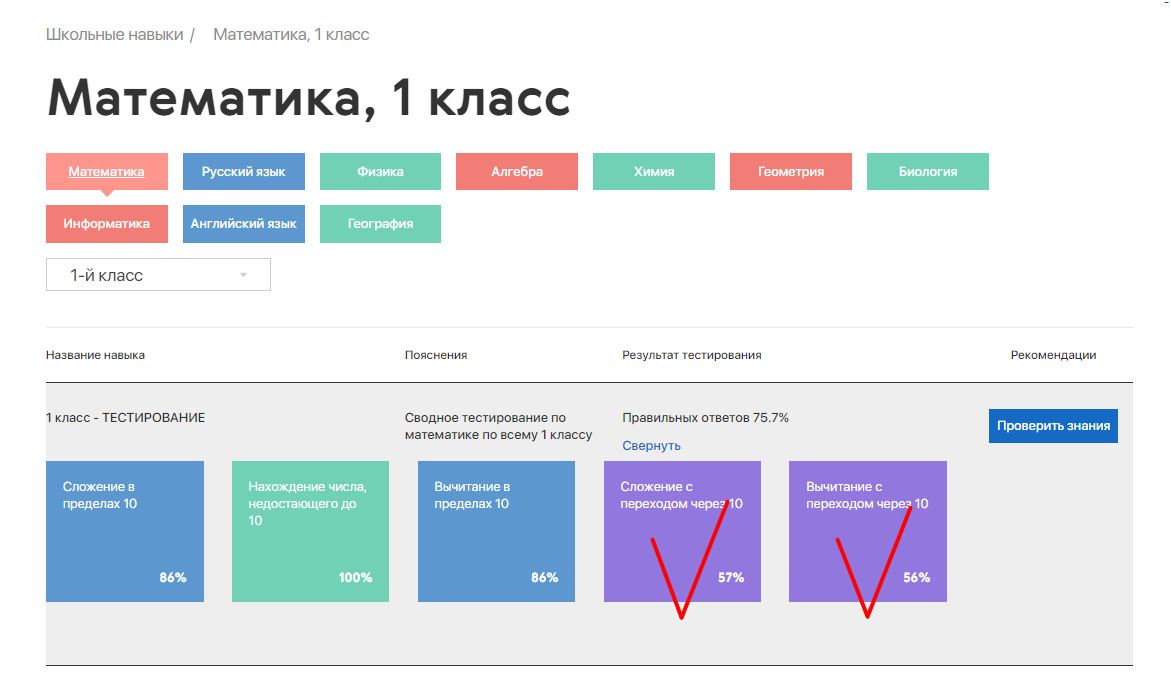
Task: Open the 1-й класс dropdown
Action: tap(157, 274)
